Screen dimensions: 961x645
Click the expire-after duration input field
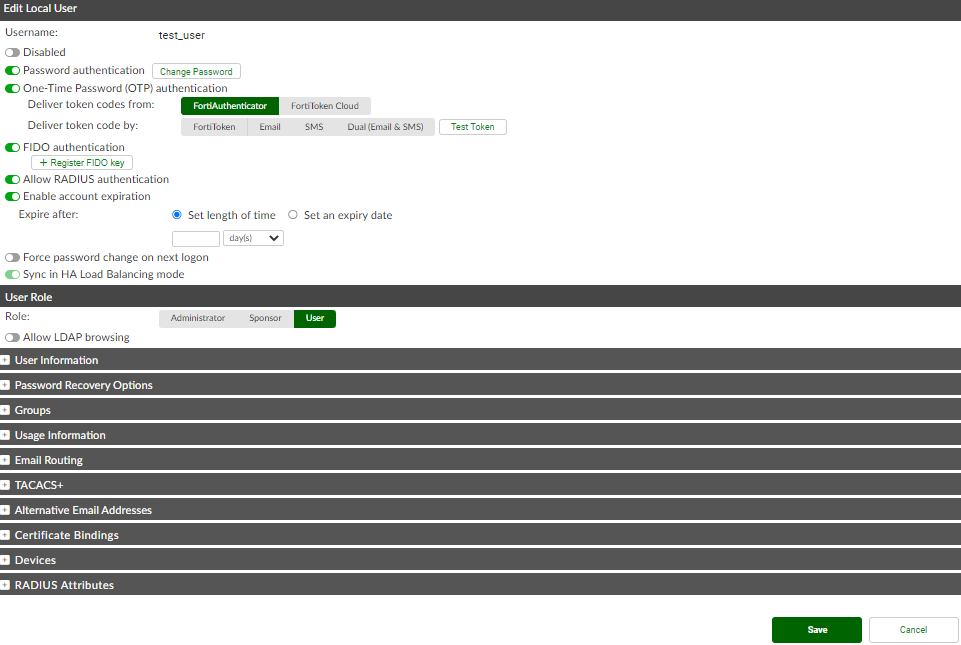click(196, 239)
